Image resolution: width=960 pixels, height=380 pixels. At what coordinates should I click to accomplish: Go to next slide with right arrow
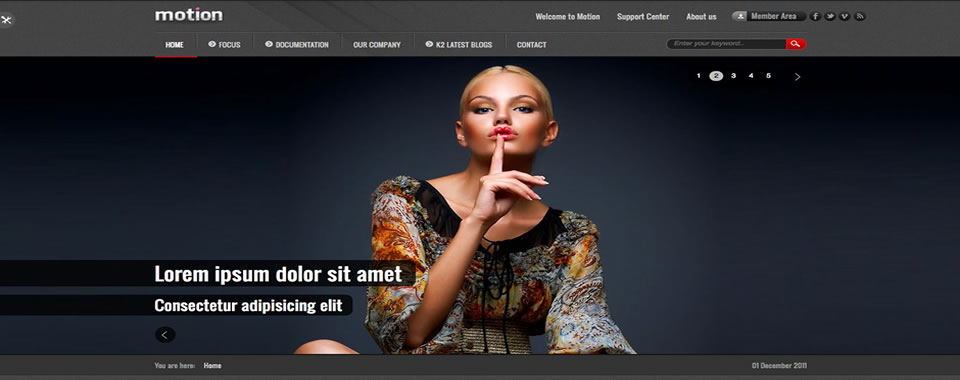pos(797,76)
